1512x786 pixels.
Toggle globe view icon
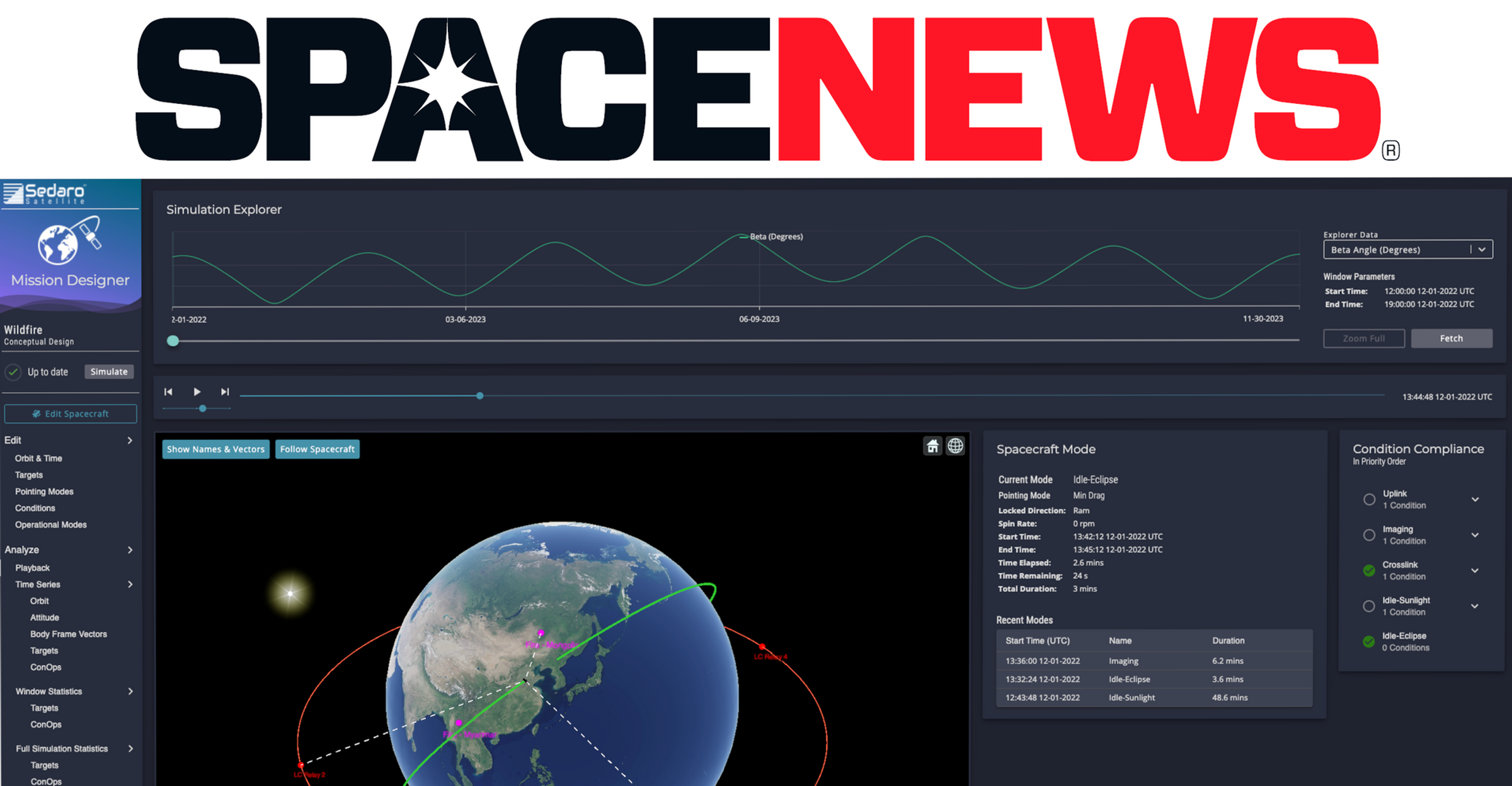pyautogui.click(x=956, y=446)
